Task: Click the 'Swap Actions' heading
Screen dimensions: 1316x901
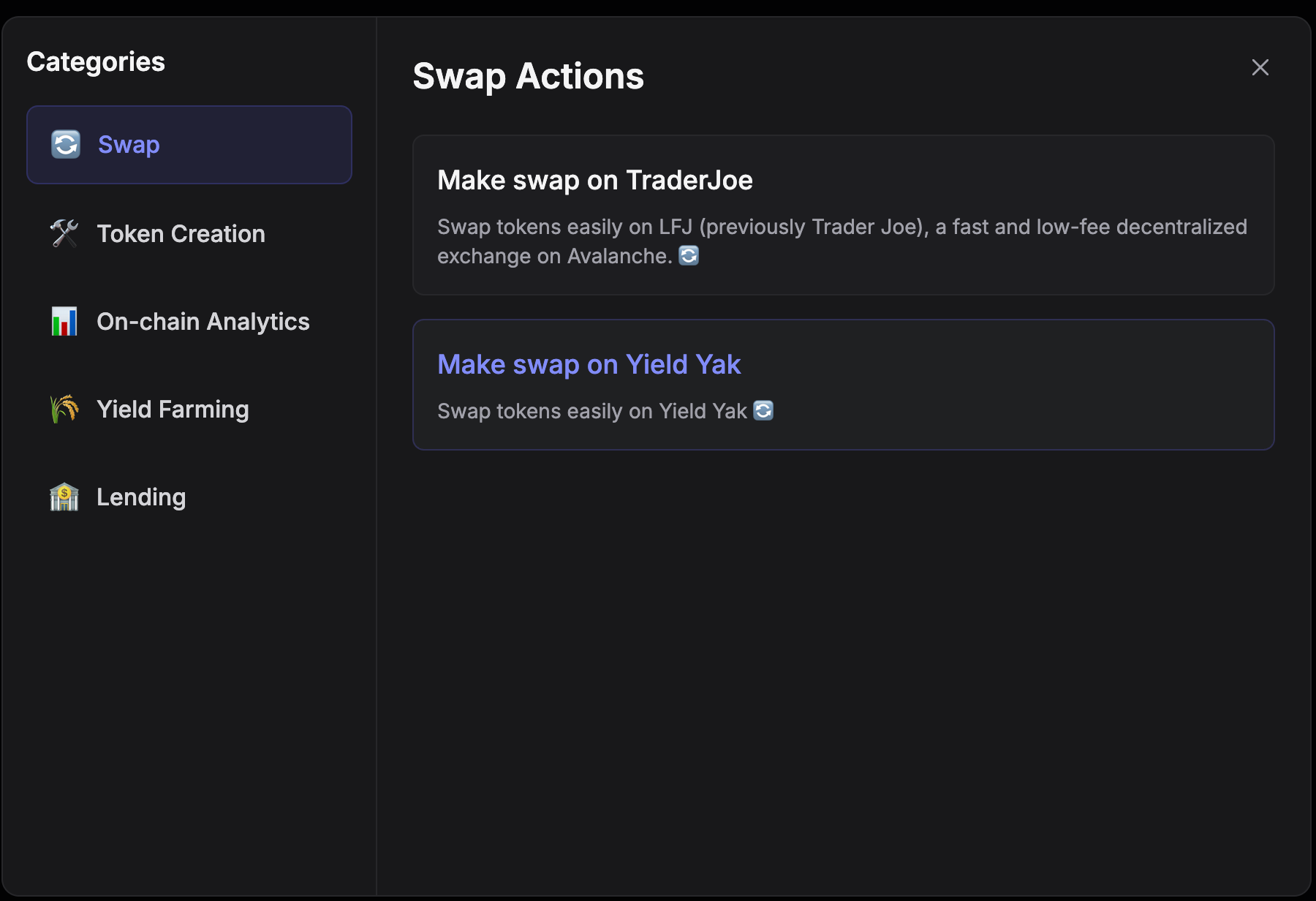Action: click(x=529, y=76)
